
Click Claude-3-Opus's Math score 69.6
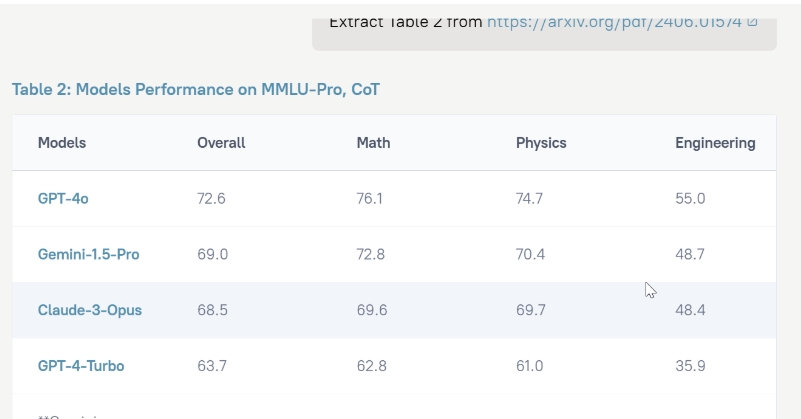click(371, 310)
